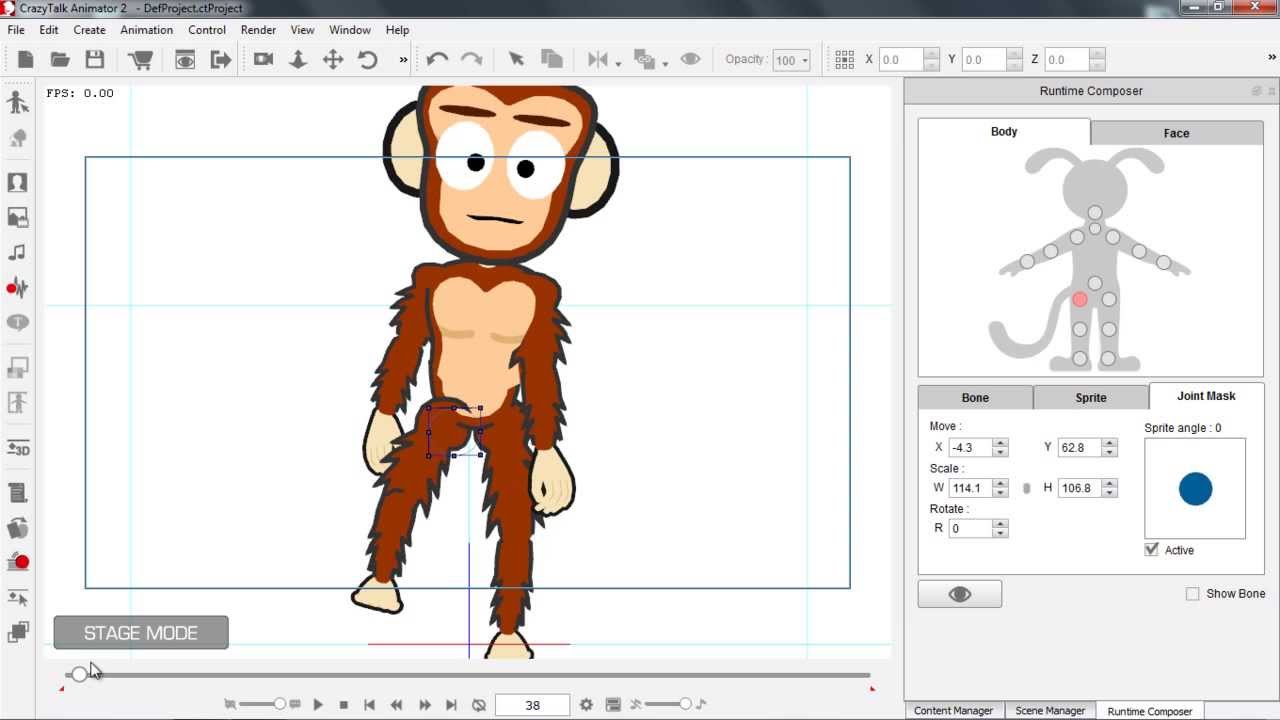The width and height of the screenshot is (1280, 720).
Task: Open the Animation menu
Action: tap(146, 30)
